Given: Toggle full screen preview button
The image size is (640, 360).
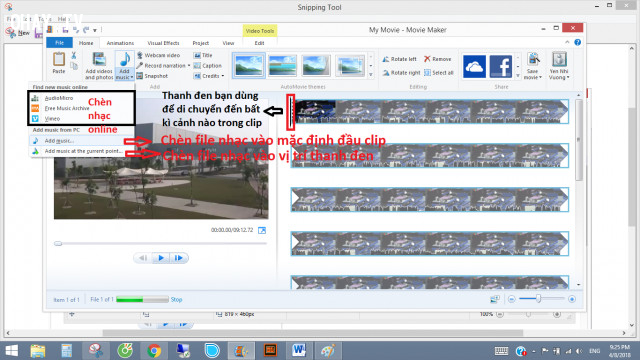Looking at the screenshot, I should 262,231.
